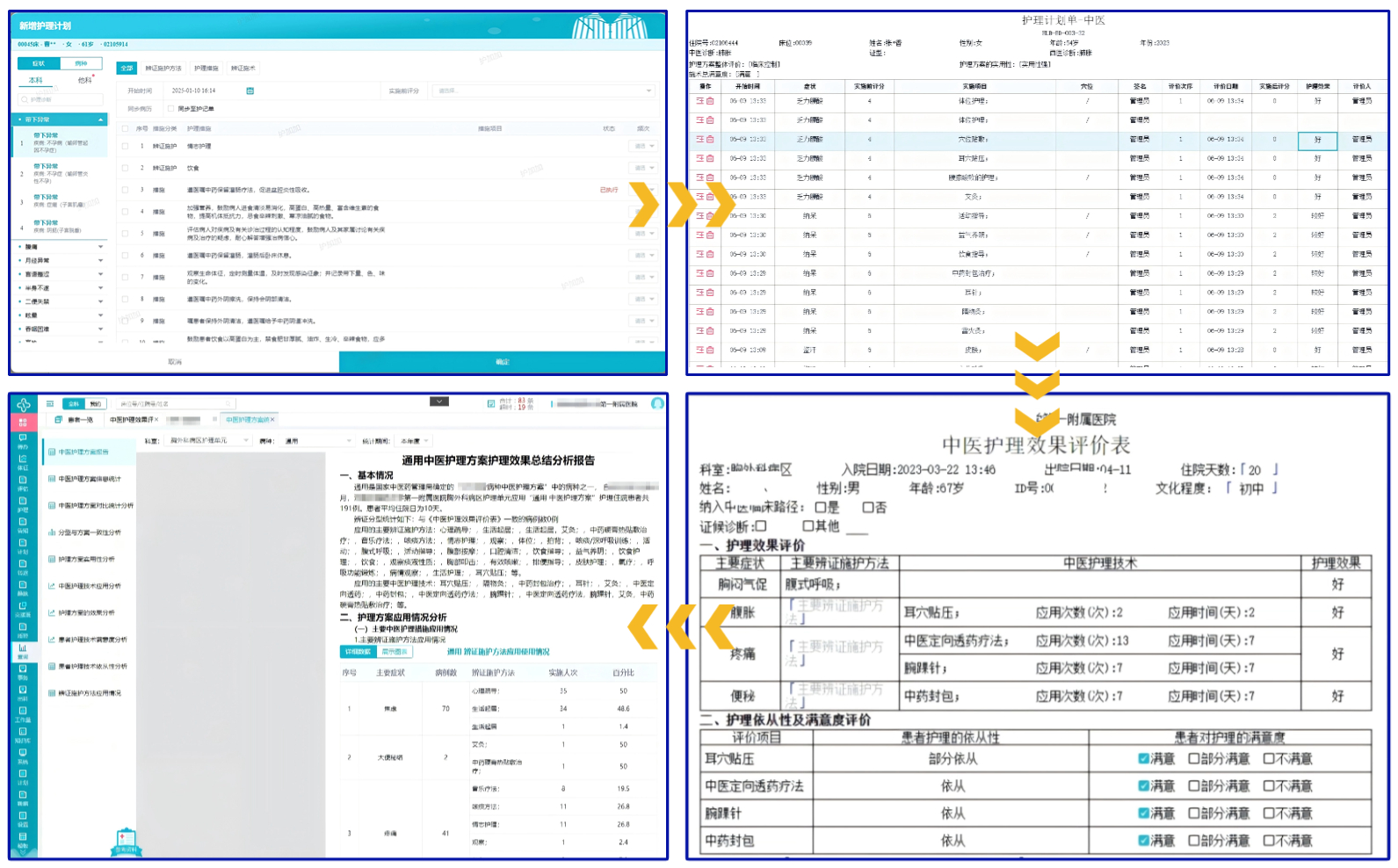Check the 不满意 box for 耳穴贴压
The image size is (1398, 868).
[1268, 759]
